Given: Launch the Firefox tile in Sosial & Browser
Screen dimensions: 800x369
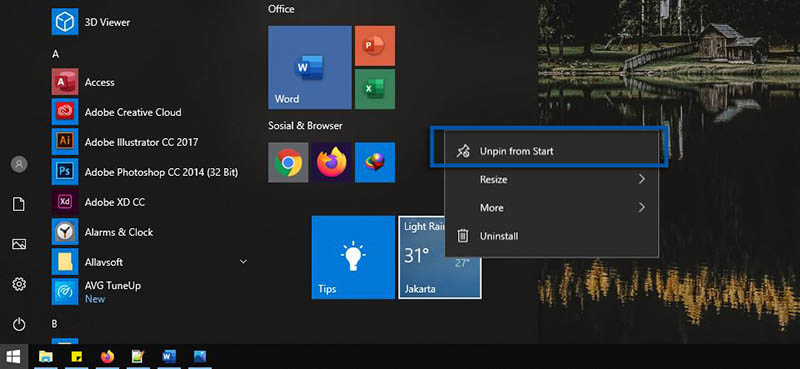Looking at the screenshot, I should (332, 162).
